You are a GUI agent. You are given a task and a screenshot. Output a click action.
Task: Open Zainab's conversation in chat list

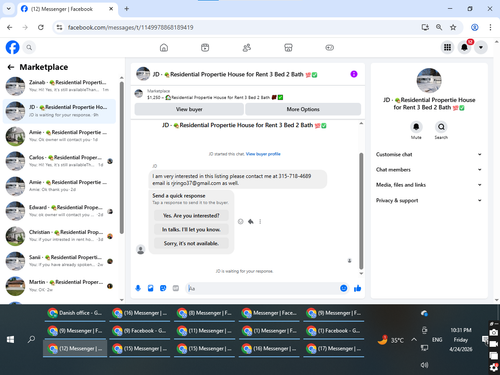[x=59, y=86]
